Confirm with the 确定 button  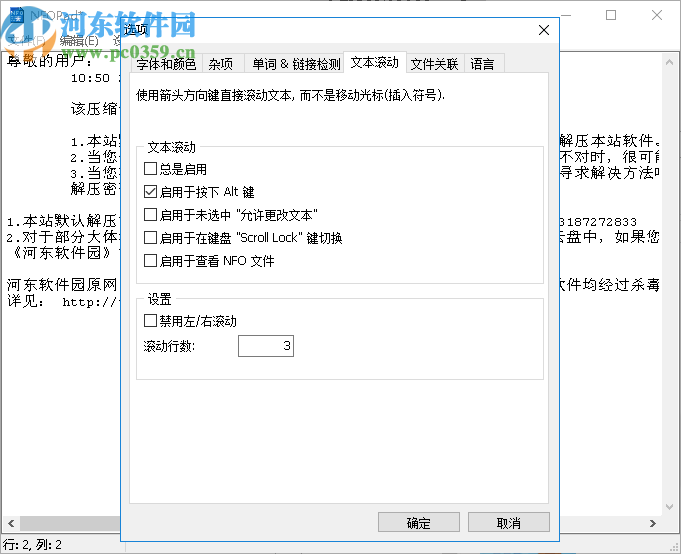click(419, 522)
